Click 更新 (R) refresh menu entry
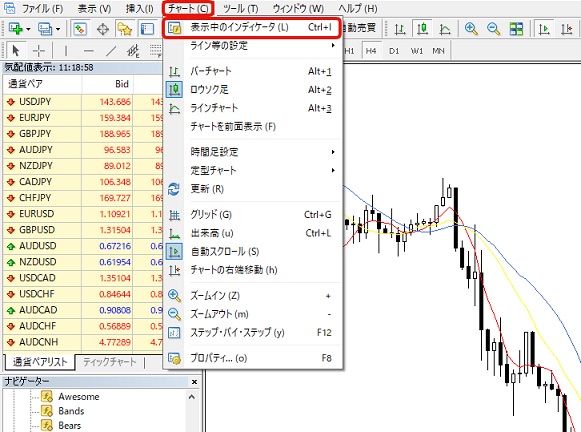The height and width of the screenshot is (432, 581). click(x=252, y=189)
